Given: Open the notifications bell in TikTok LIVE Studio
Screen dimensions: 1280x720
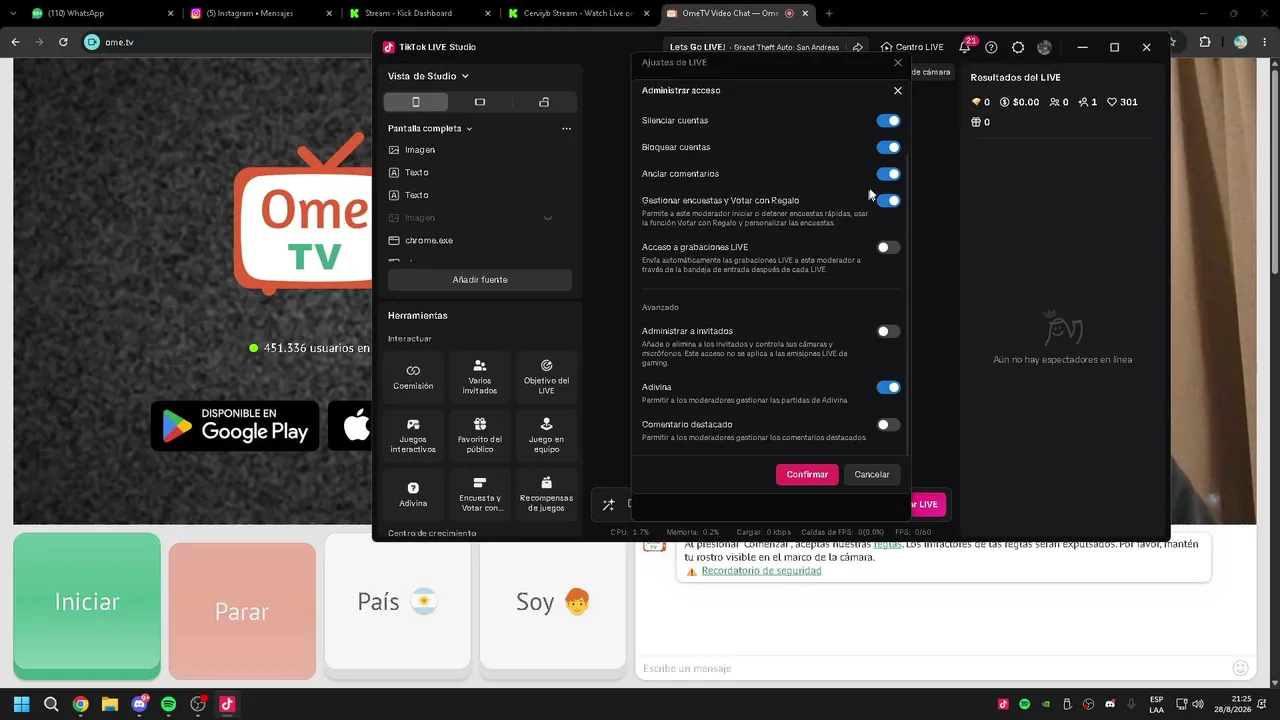Looking at the screenshot, I should click(965, 47).
